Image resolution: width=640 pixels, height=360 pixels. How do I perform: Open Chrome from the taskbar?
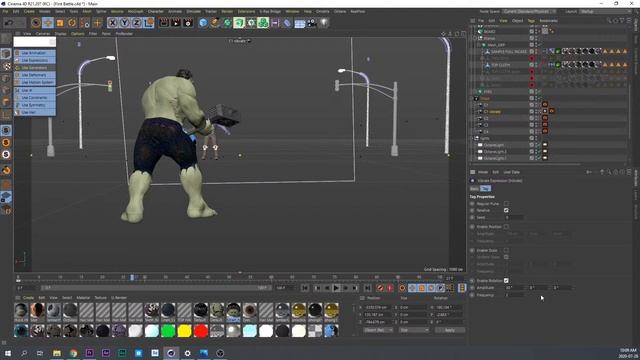[x=73, y=353]
